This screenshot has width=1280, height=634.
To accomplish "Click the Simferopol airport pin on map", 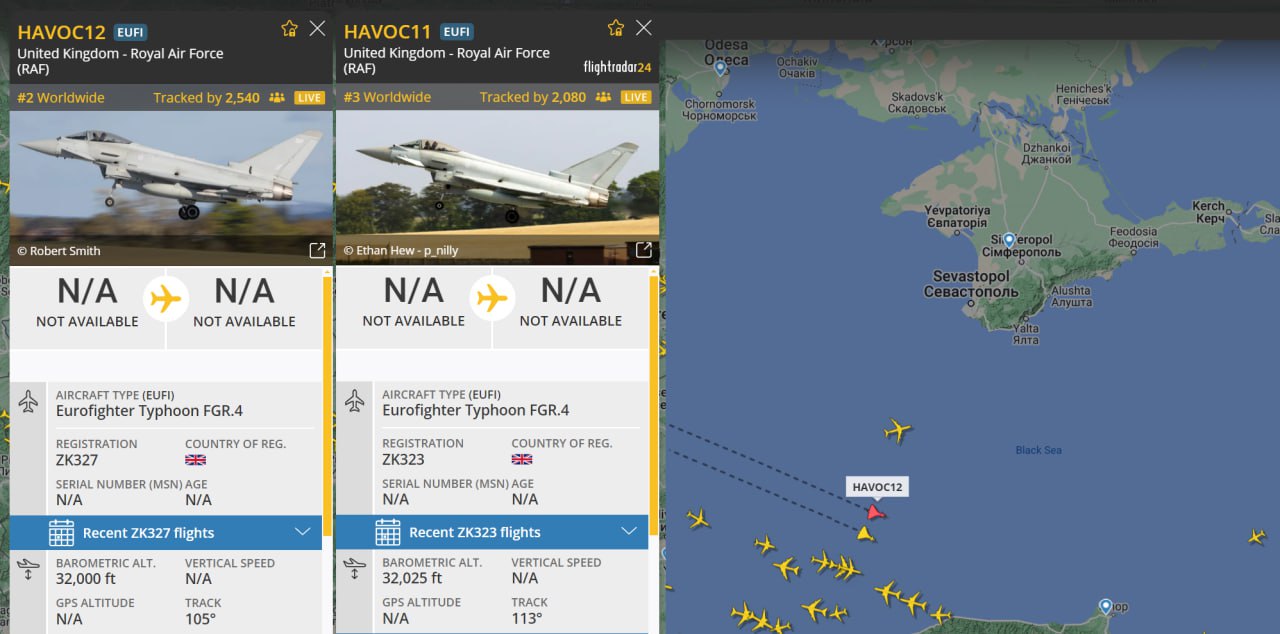I will click(x=1009, y=240).
